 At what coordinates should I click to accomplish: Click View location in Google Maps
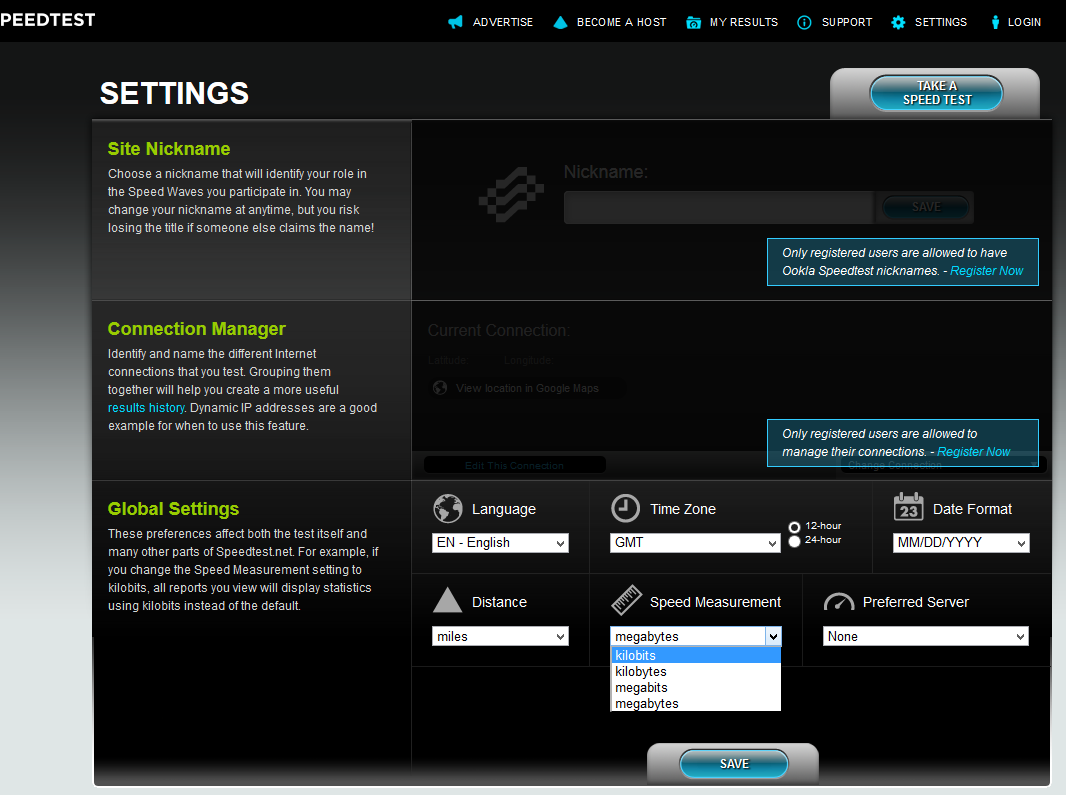[x=528, y=388]
